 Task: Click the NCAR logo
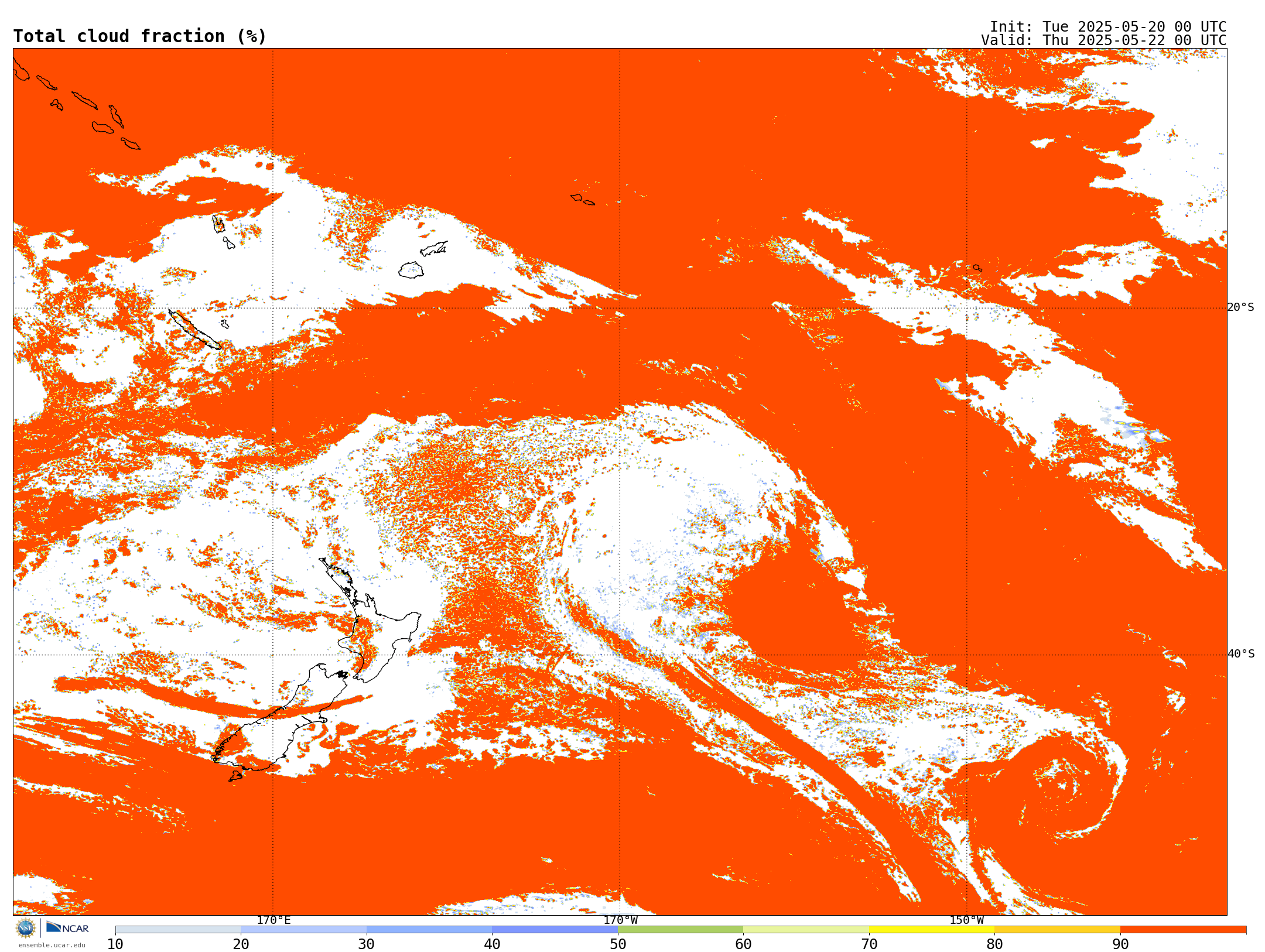tap(67, 927)
